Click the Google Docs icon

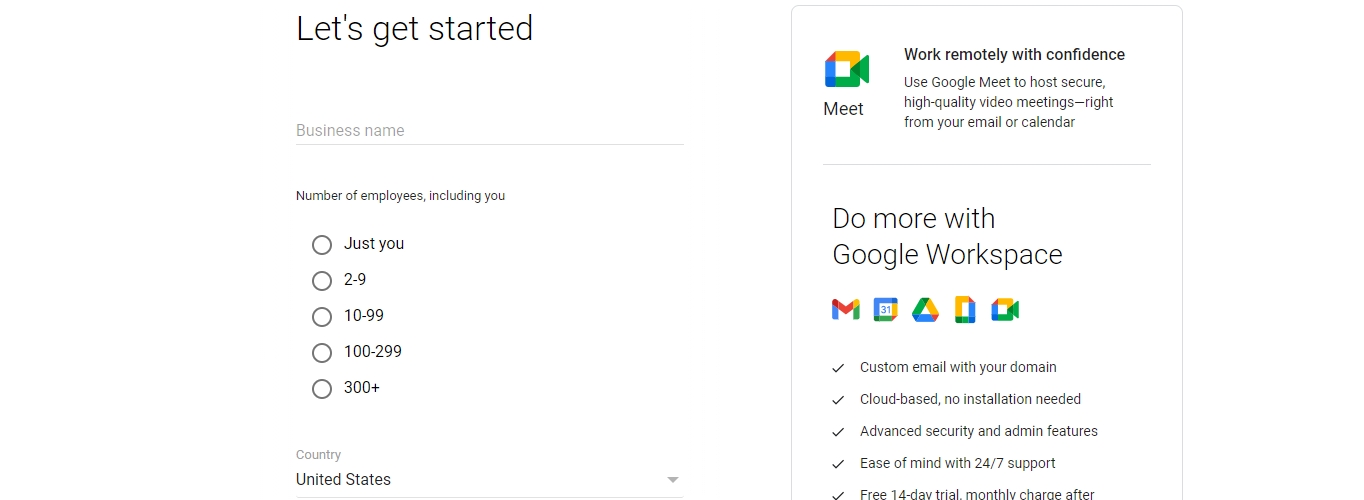[965, 310]
